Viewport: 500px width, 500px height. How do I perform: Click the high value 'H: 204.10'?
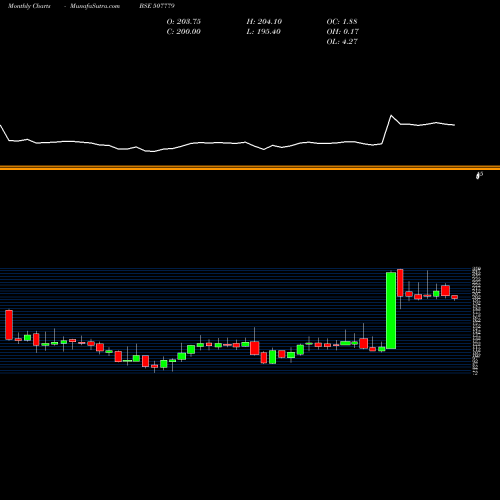(x=264, y=22)
